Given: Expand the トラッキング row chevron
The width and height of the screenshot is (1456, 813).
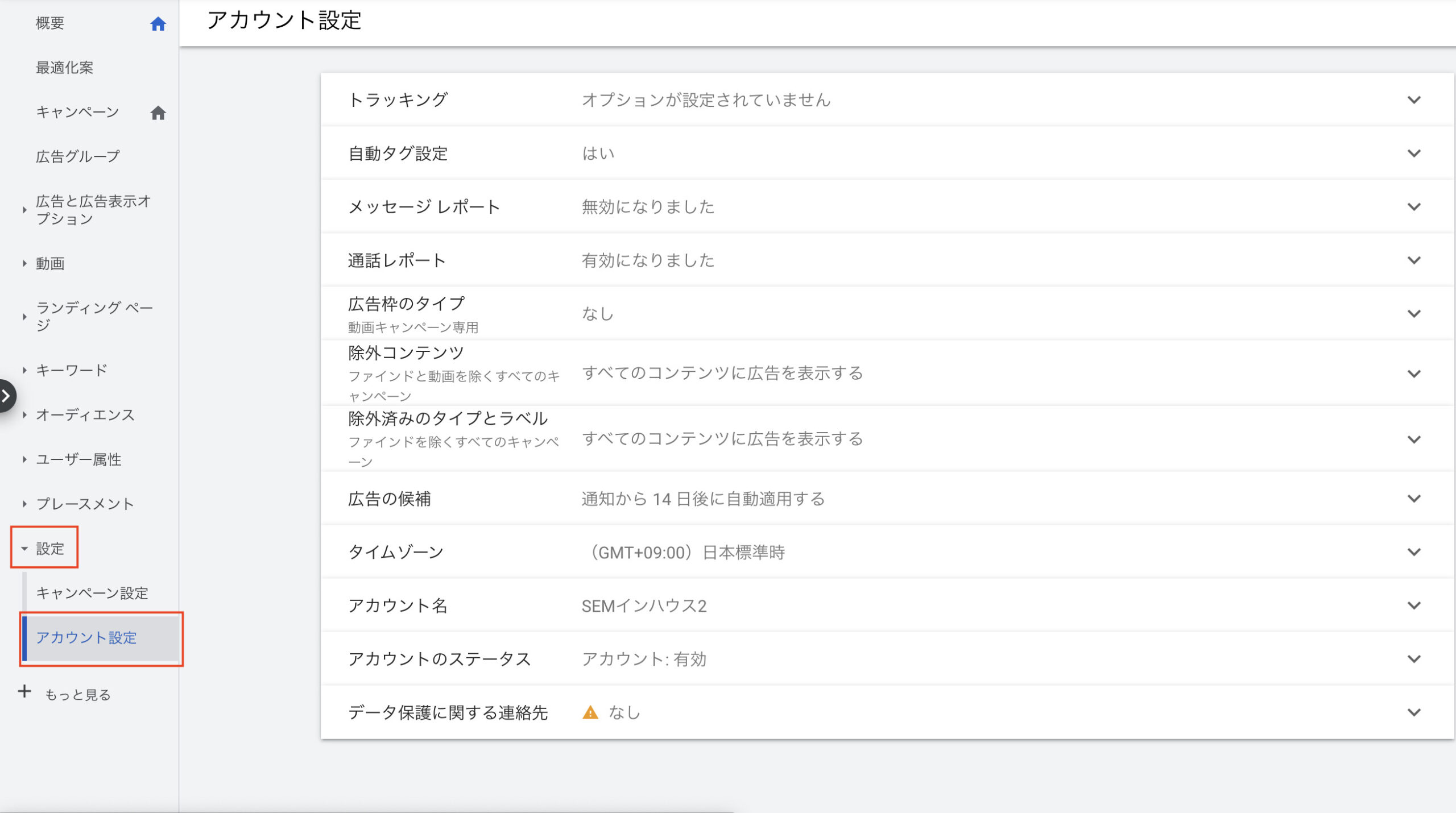Looking at the screenshot, I should (x=1414, y=100).
